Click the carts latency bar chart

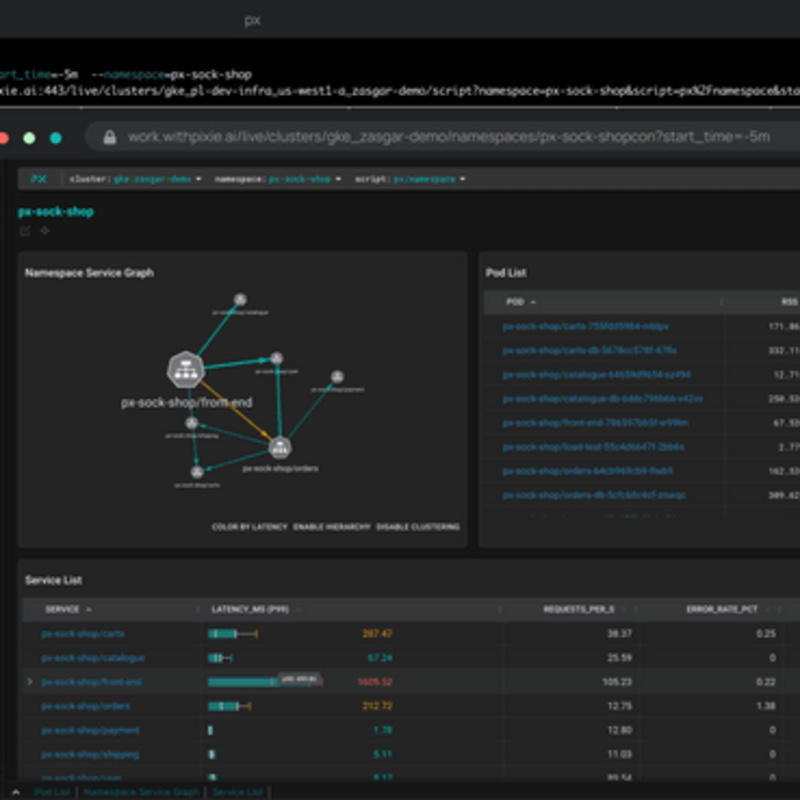[x=233, y=634]
